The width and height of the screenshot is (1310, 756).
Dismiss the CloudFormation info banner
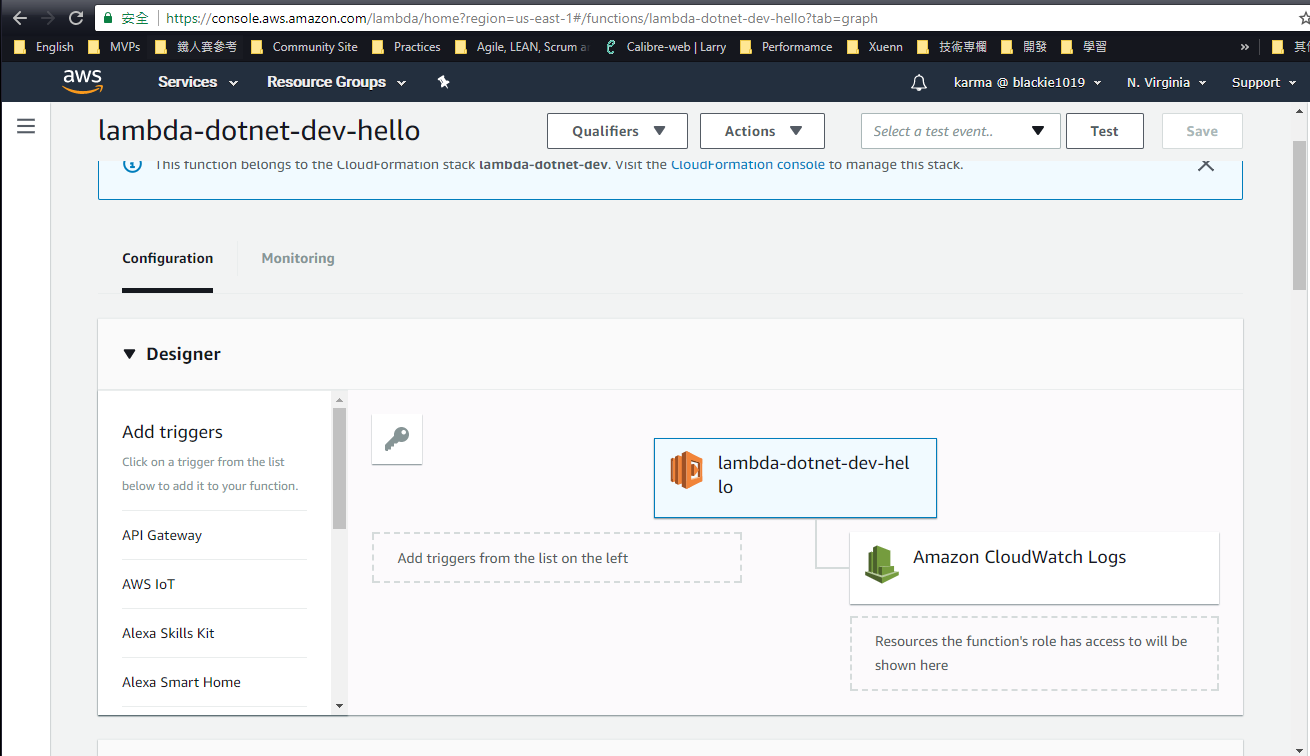(1206, 165)
